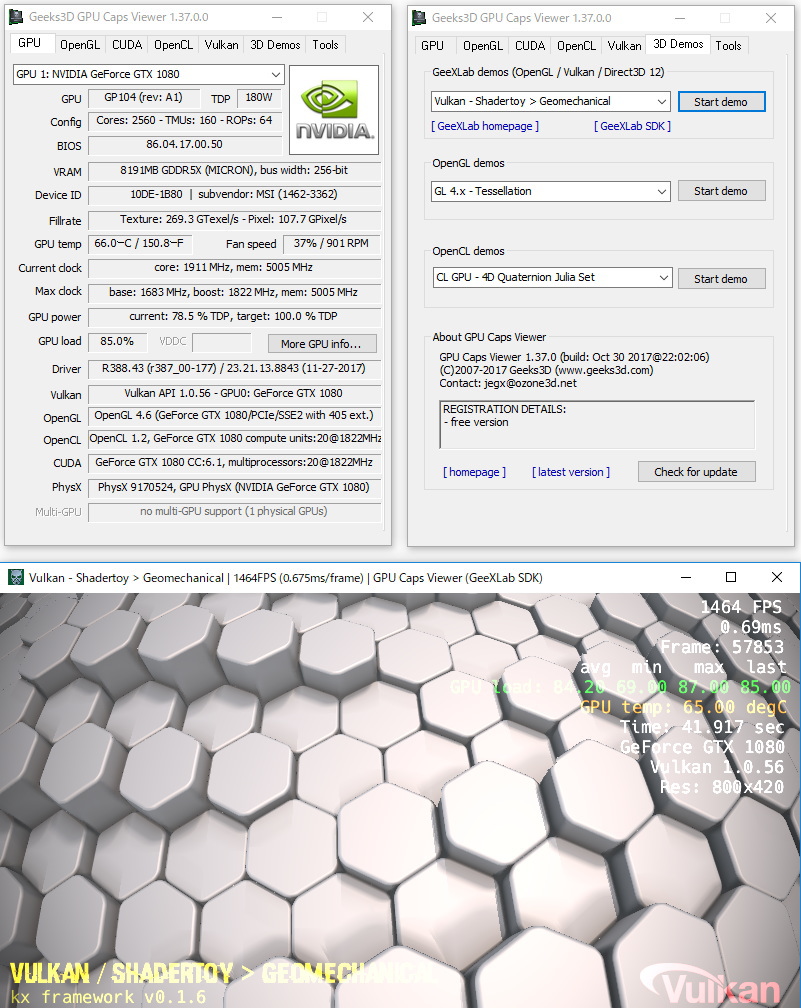Click the PhysX info field

234,488
